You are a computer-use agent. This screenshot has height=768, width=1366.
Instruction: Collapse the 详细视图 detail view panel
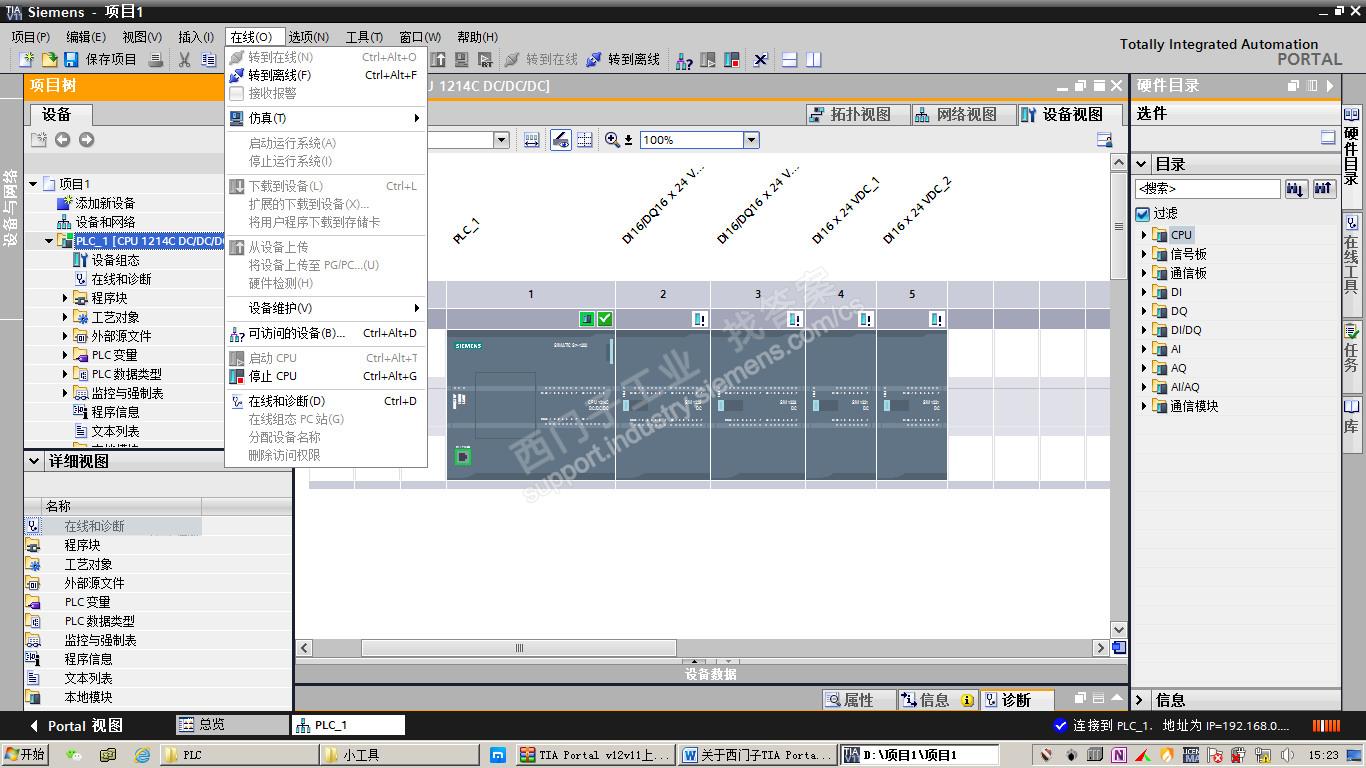pos(35,462)
